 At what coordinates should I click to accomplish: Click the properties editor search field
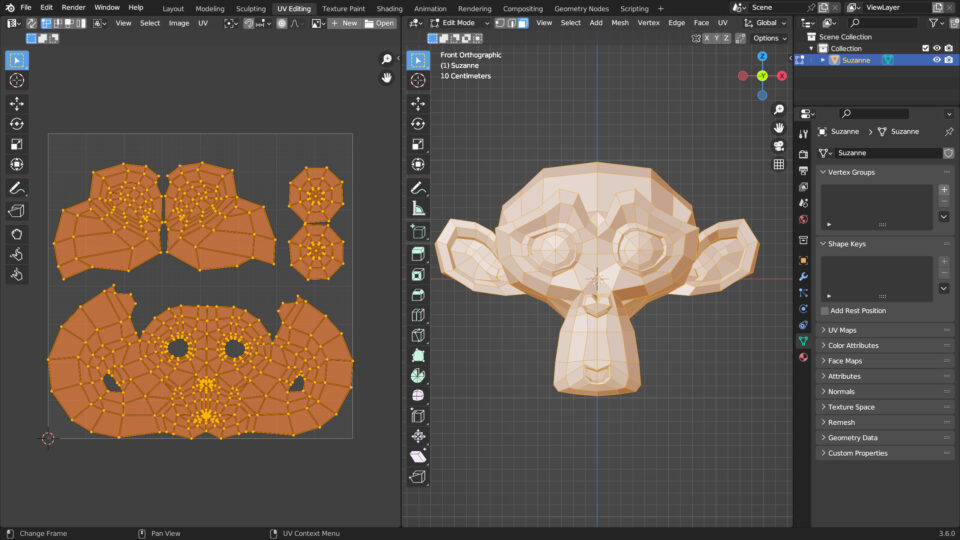(x=874, y=113)
